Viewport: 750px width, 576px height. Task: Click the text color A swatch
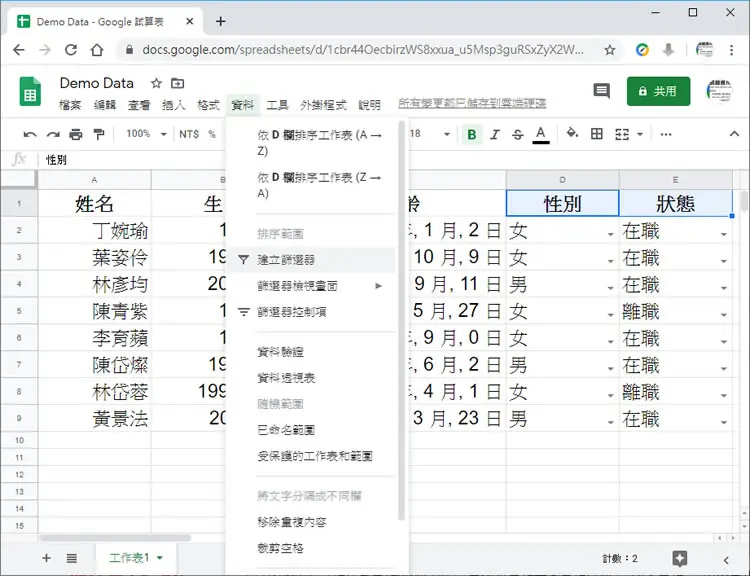(540, 134)
